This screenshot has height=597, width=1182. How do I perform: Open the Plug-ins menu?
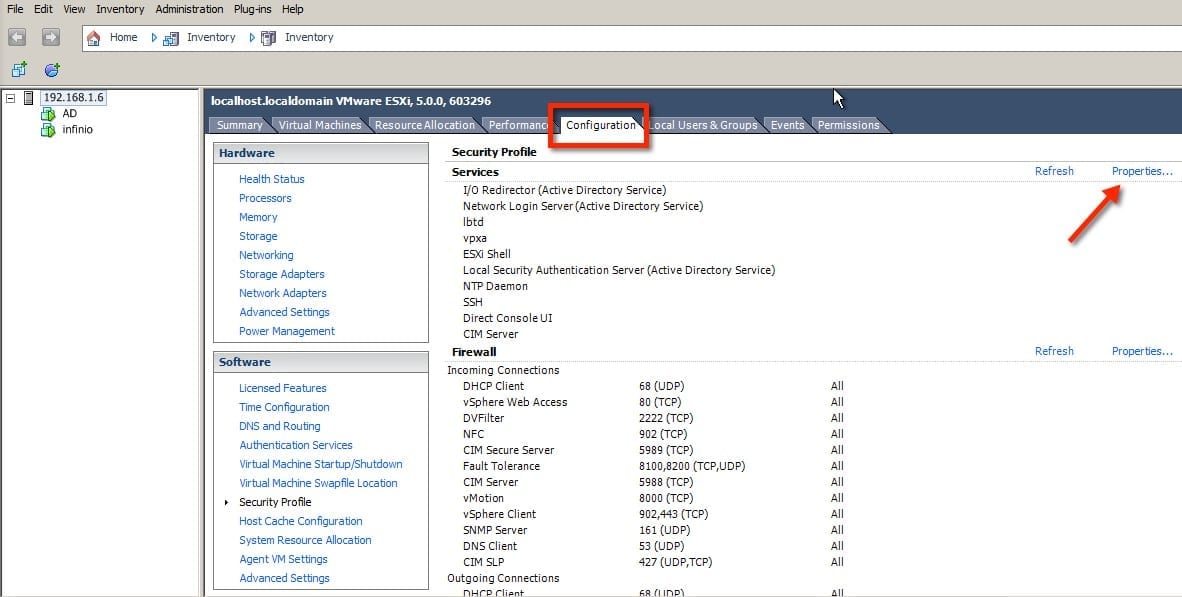coord(253,9)
